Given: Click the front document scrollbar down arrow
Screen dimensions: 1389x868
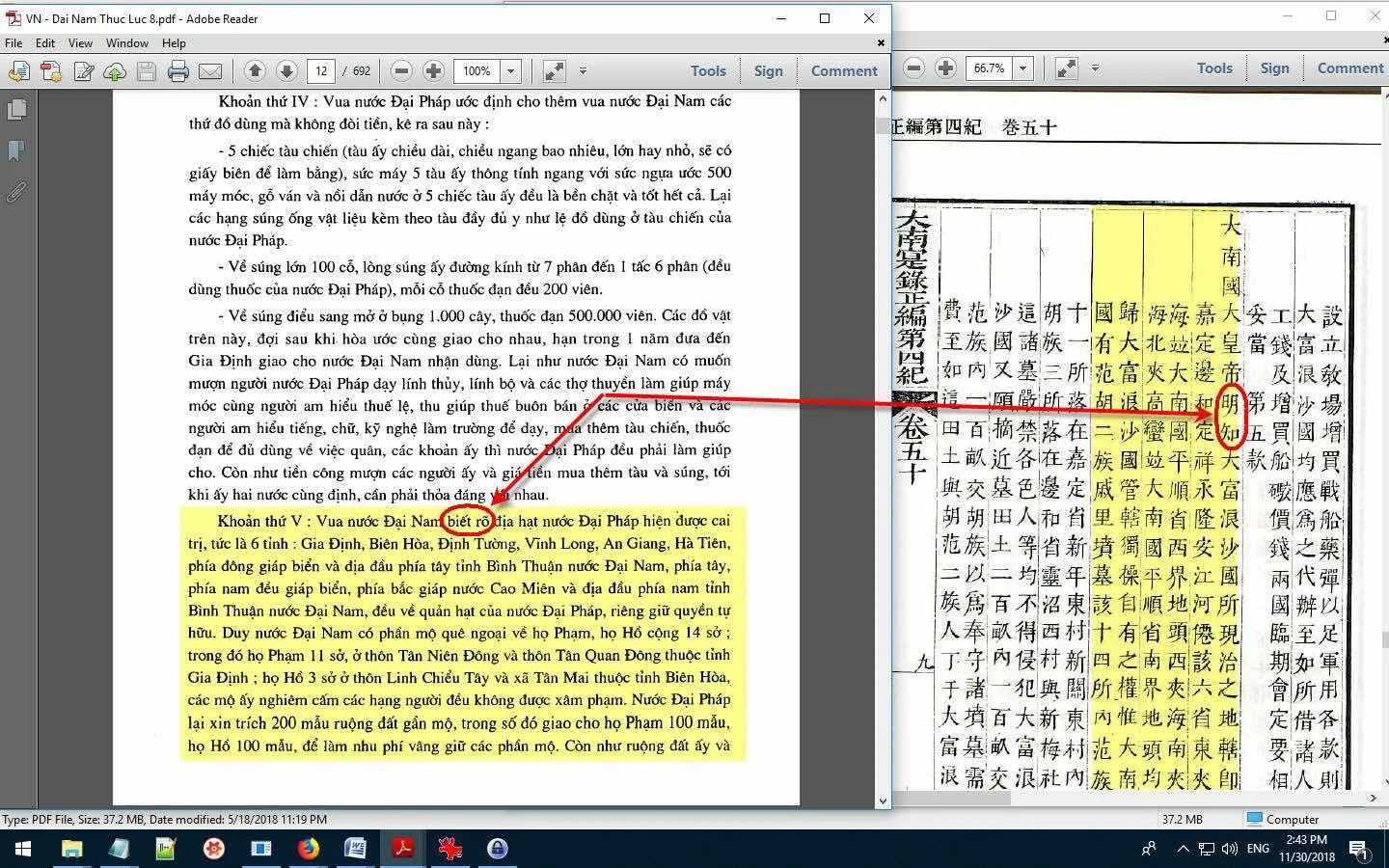Looking at the screenshot, I should tap(883, 800).
